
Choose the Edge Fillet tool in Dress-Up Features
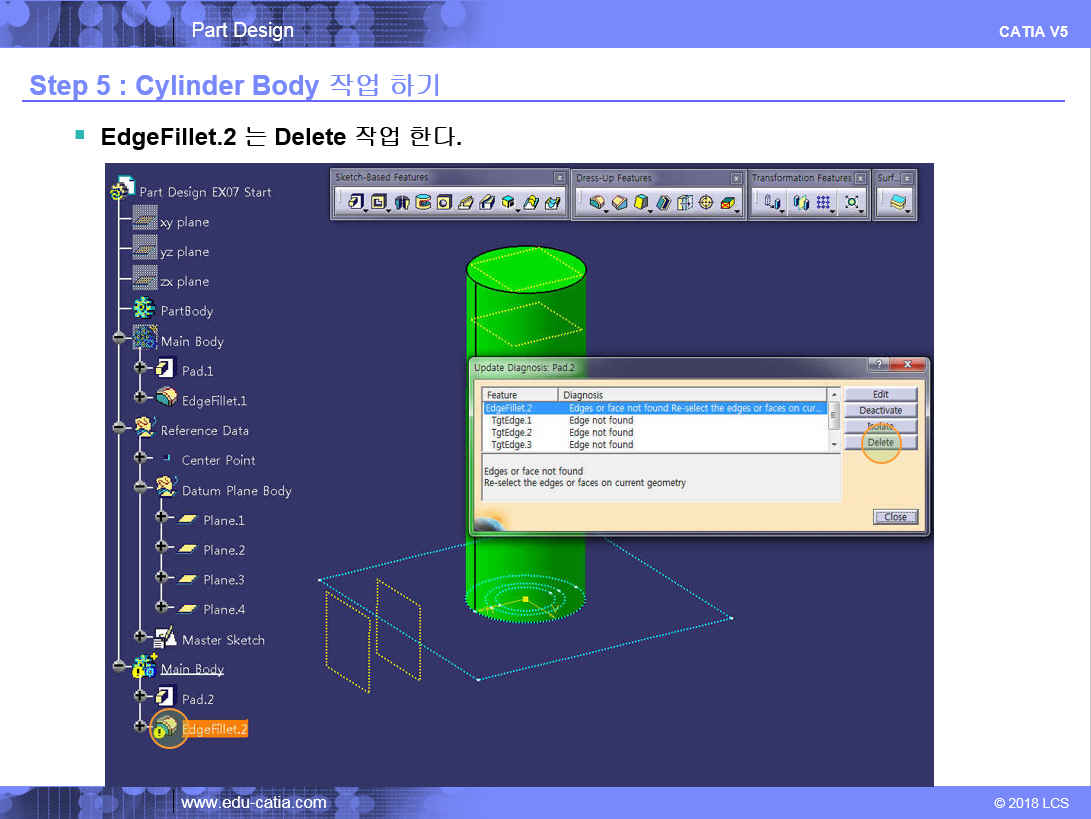click(597, 203)
